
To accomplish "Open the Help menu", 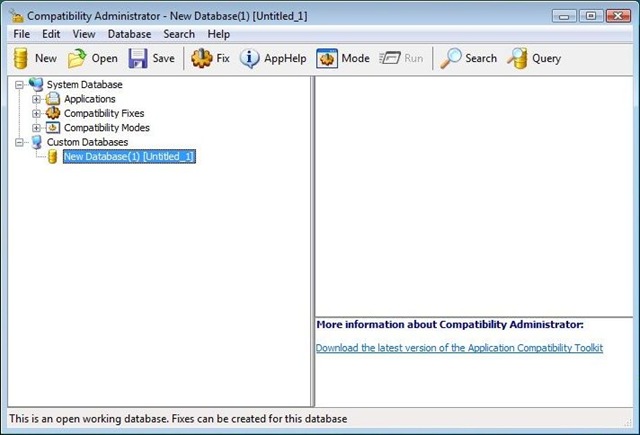I will 219,34.
